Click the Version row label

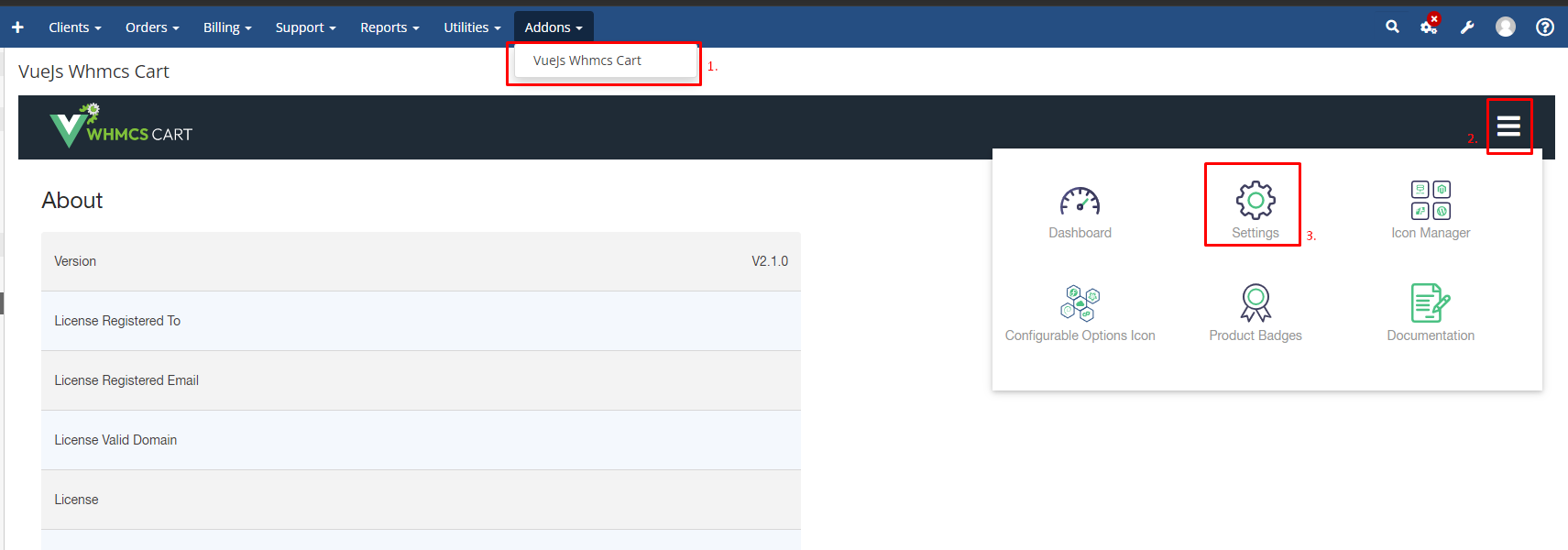(75, 261)
